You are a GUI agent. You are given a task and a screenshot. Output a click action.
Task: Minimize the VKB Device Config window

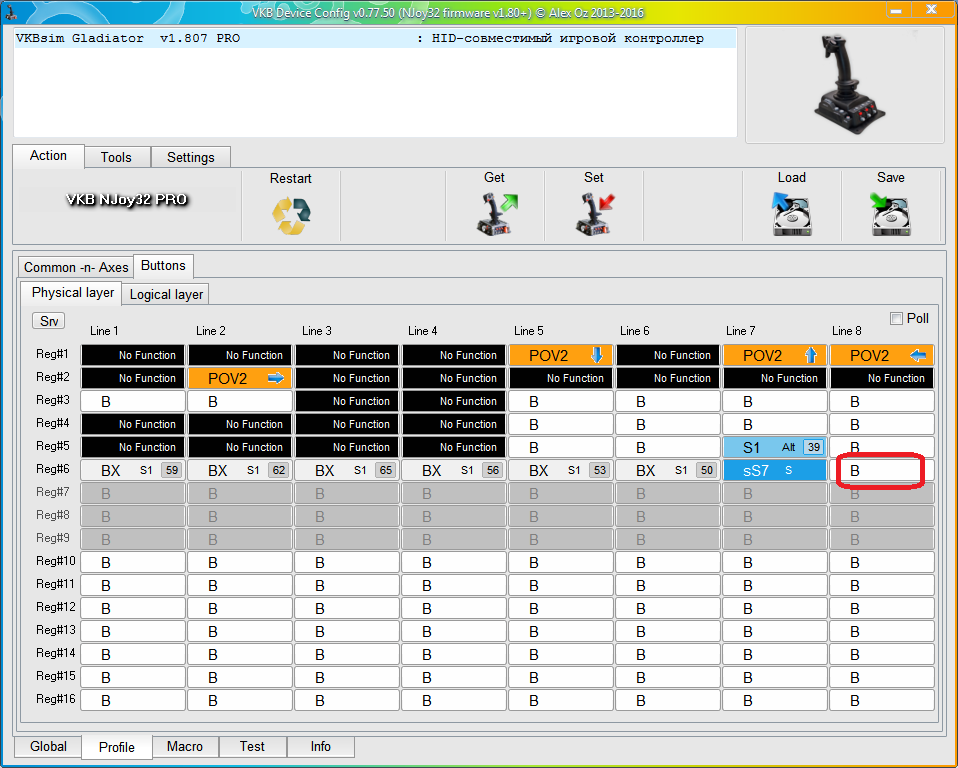897,10
